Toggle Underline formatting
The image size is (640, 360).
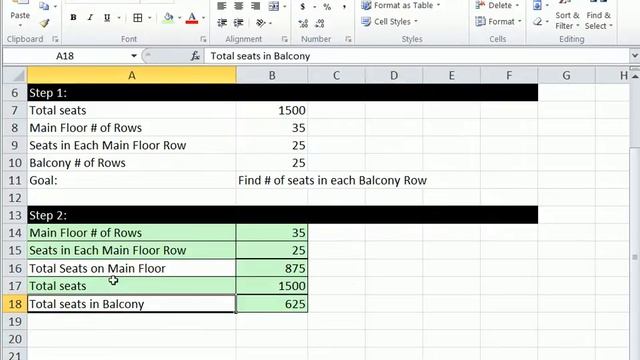[107, 18]
